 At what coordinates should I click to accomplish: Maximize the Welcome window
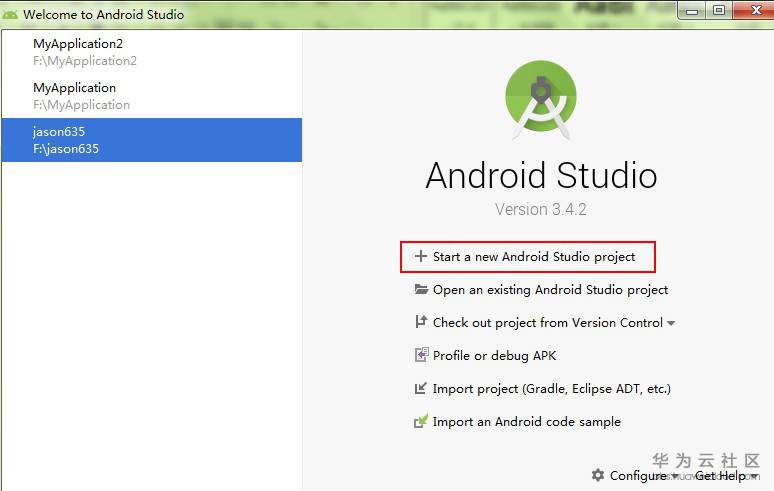pyautogui.click(x=719, y=11)
